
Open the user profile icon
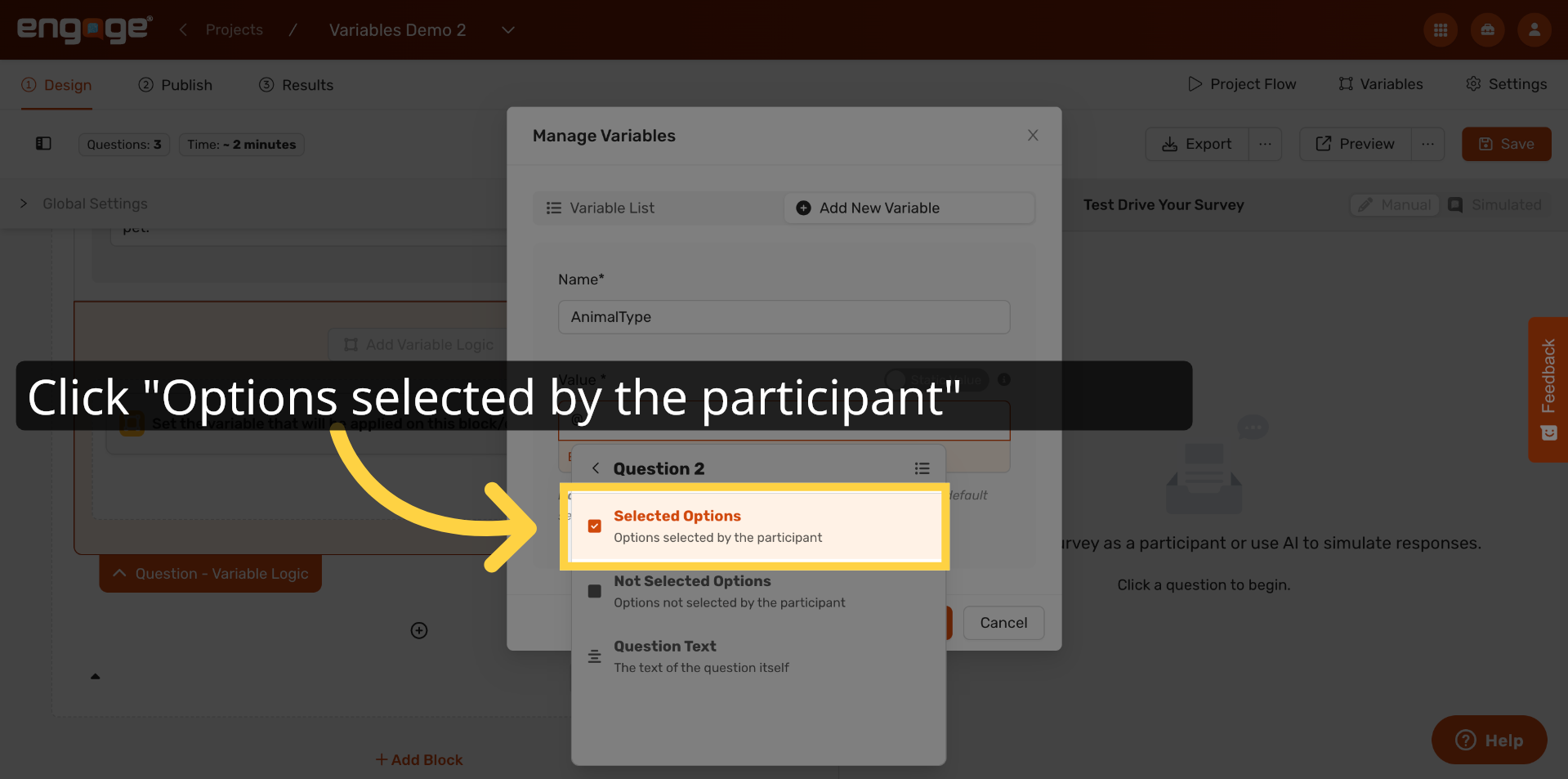[1534, 30]
